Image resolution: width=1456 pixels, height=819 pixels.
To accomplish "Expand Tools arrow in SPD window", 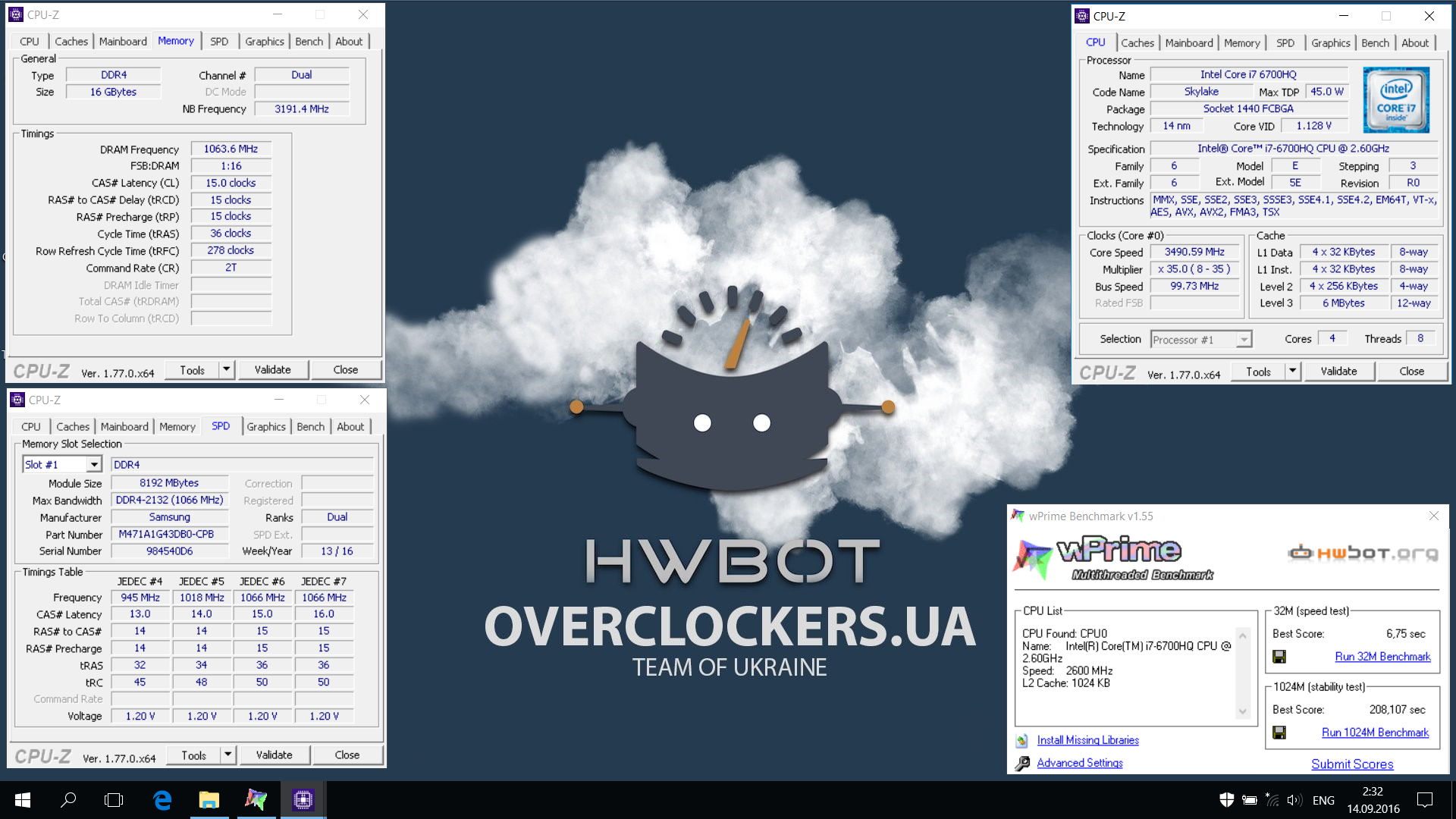I will pyautogui.click(x=227, y=755).
